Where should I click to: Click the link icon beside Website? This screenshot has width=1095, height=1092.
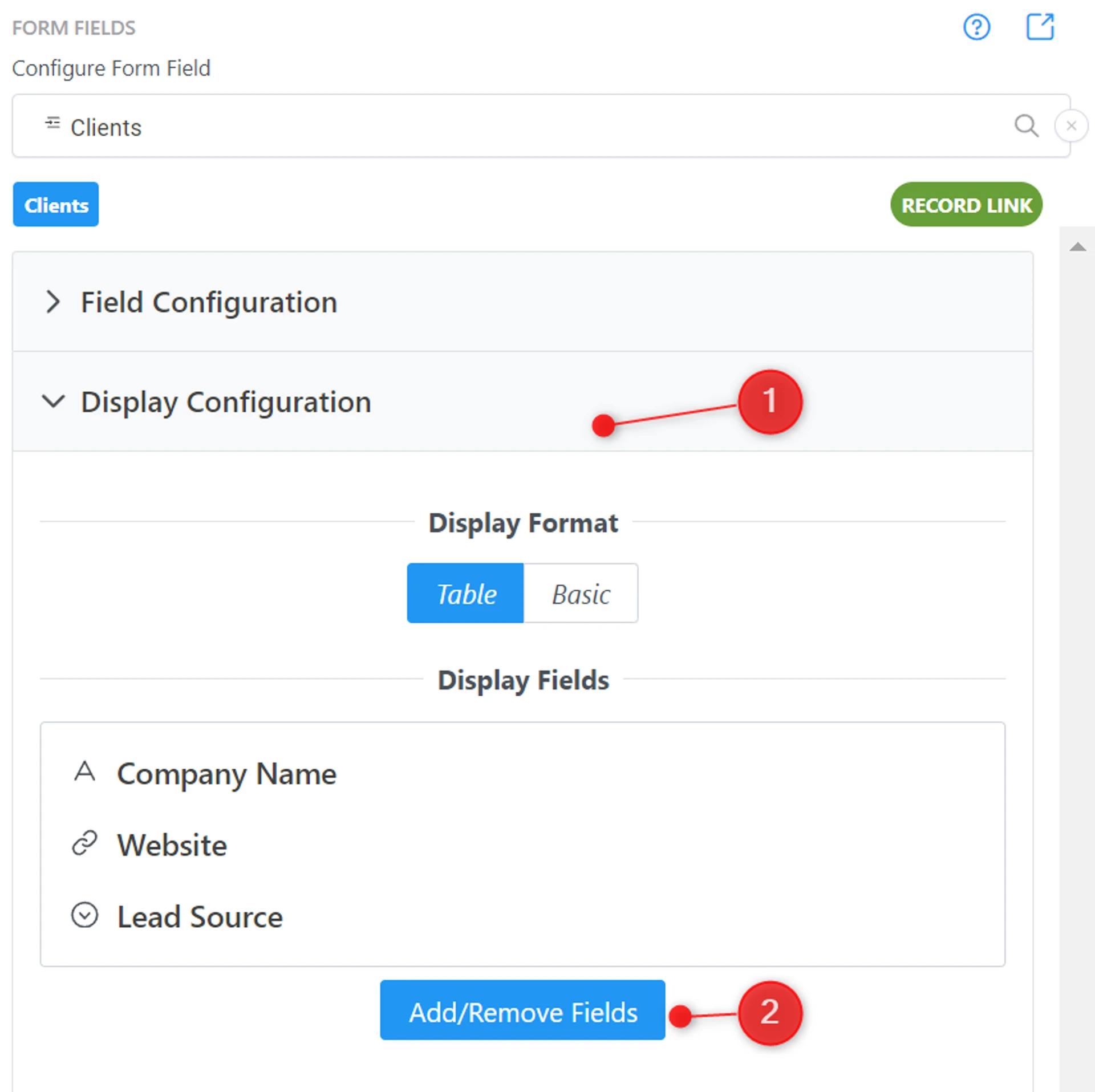(84, 843)
